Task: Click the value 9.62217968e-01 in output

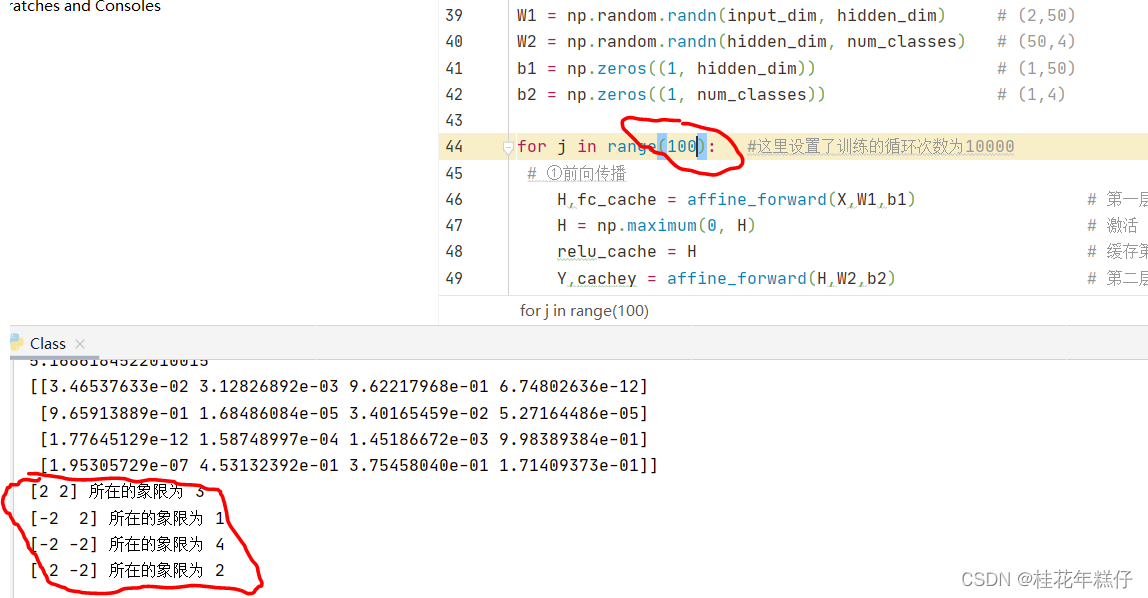Action: [419, 386]
